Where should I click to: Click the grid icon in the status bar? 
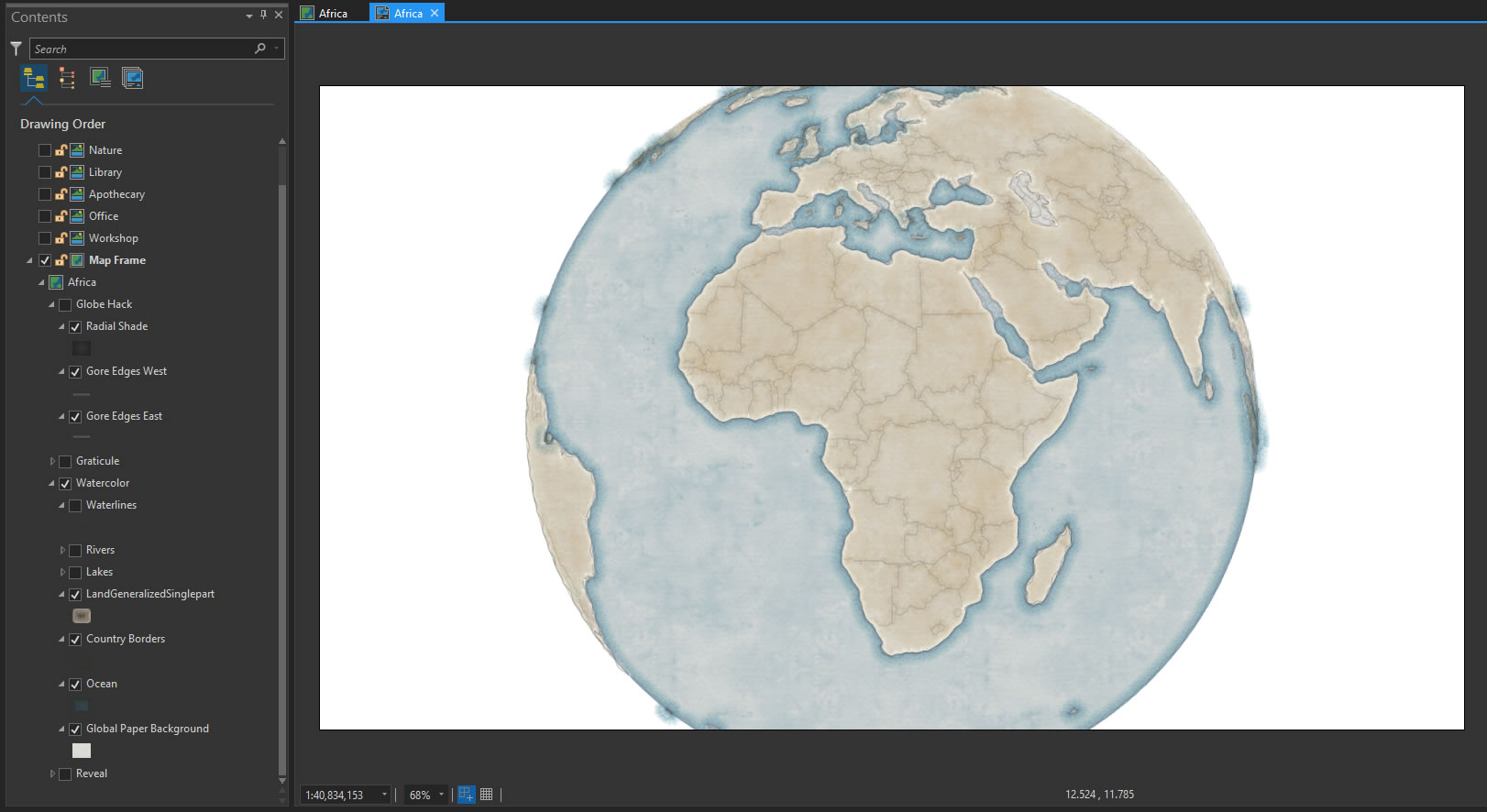point(487,795)
